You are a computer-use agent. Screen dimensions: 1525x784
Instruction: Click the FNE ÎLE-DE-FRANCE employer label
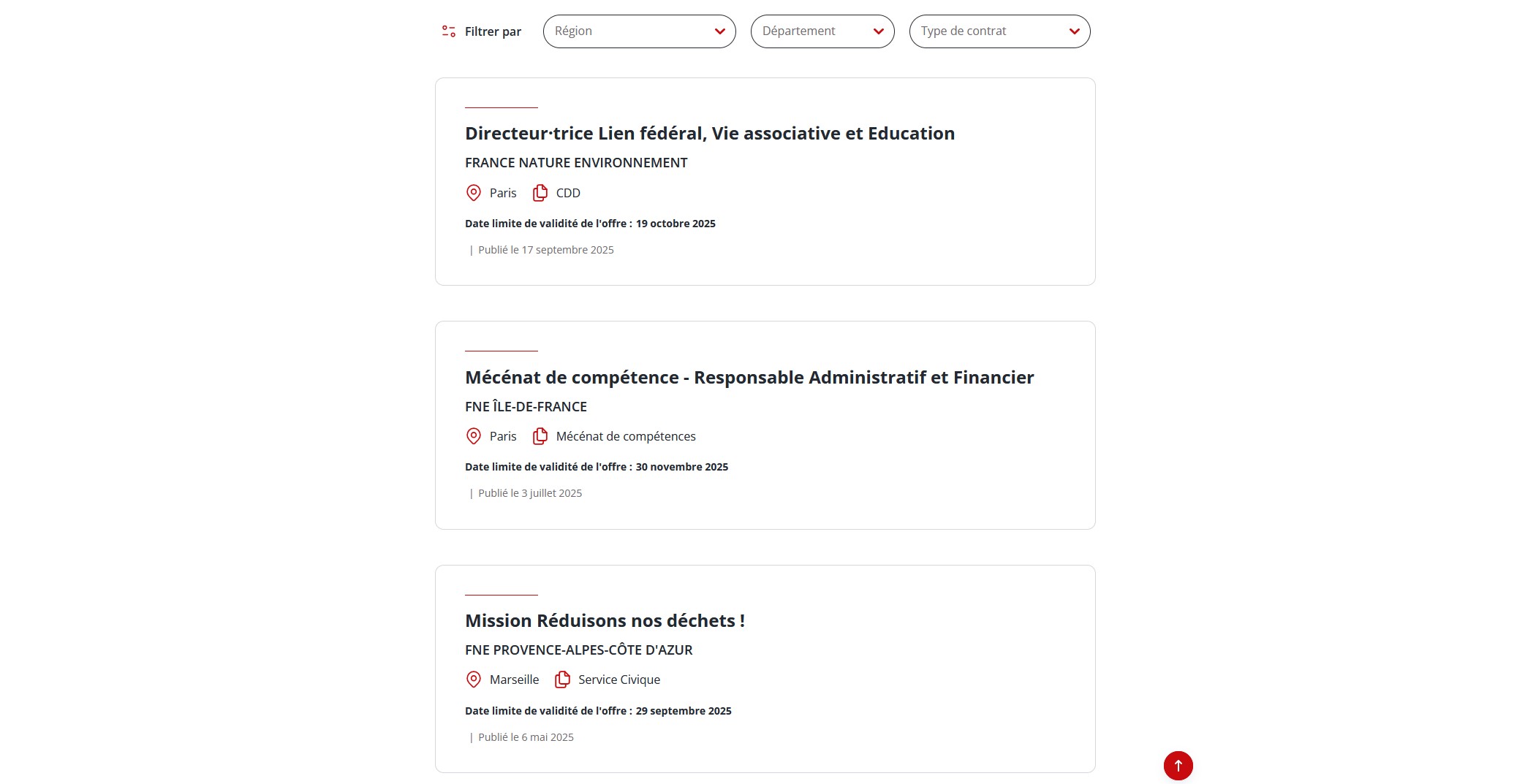[526, 406]
